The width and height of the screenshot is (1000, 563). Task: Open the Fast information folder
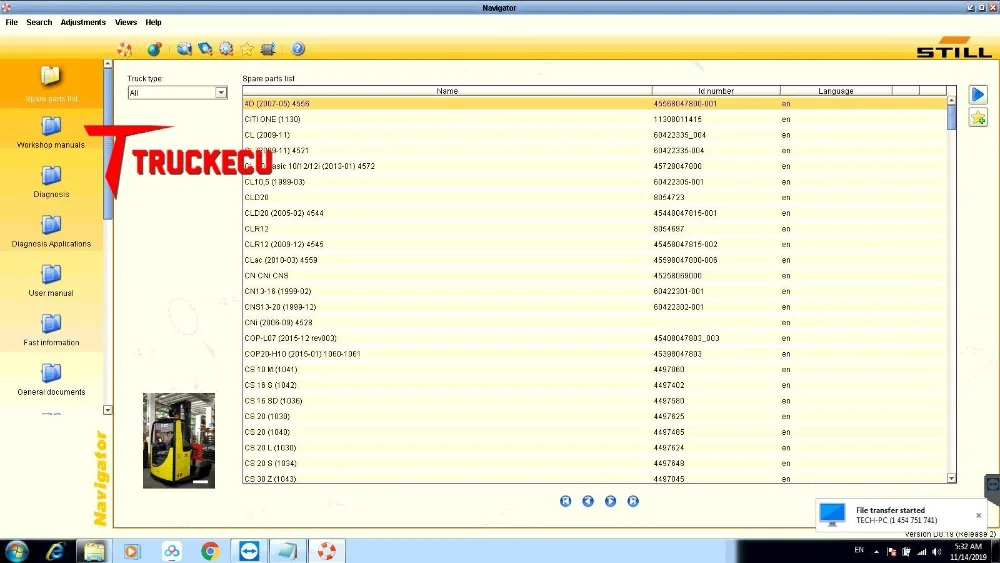click(51, 330)
